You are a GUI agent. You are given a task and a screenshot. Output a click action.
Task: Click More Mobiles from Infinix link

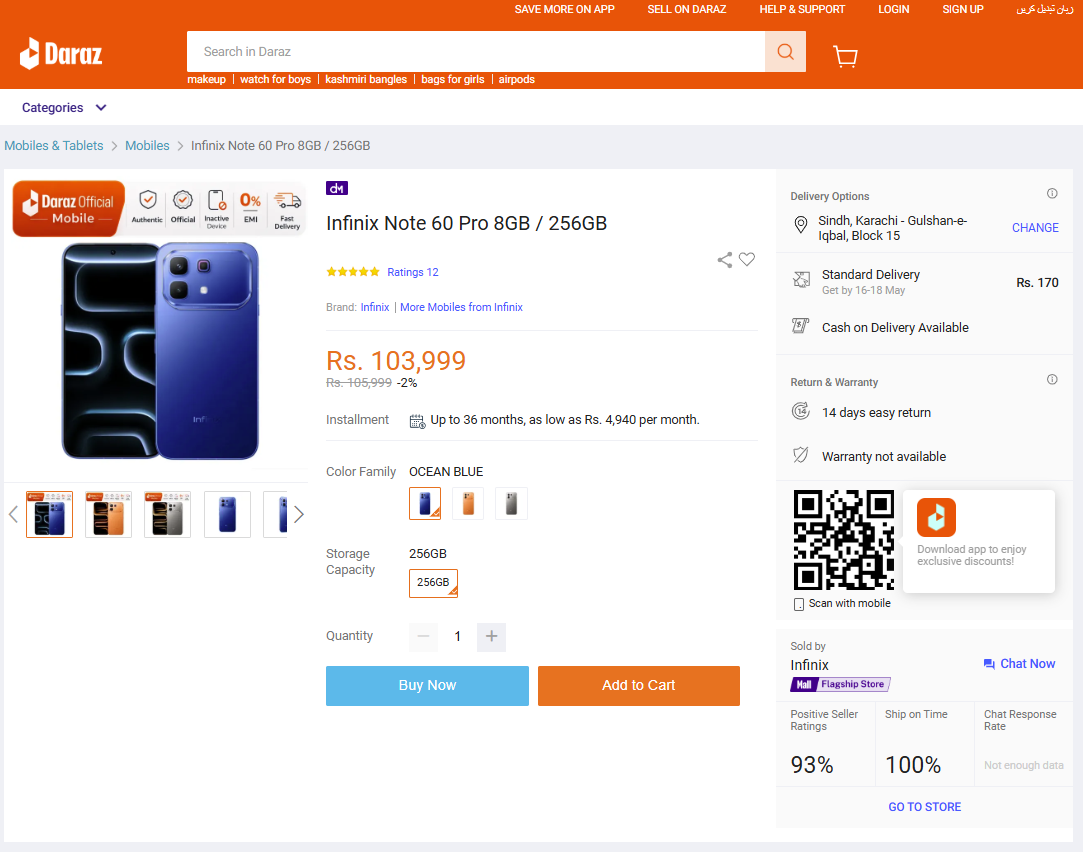point(461,307)
